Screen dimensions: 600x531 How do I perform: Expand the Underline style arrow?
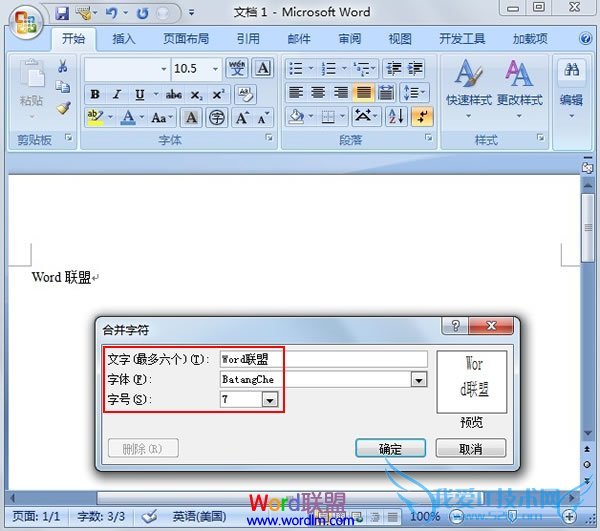coord(156,94)
